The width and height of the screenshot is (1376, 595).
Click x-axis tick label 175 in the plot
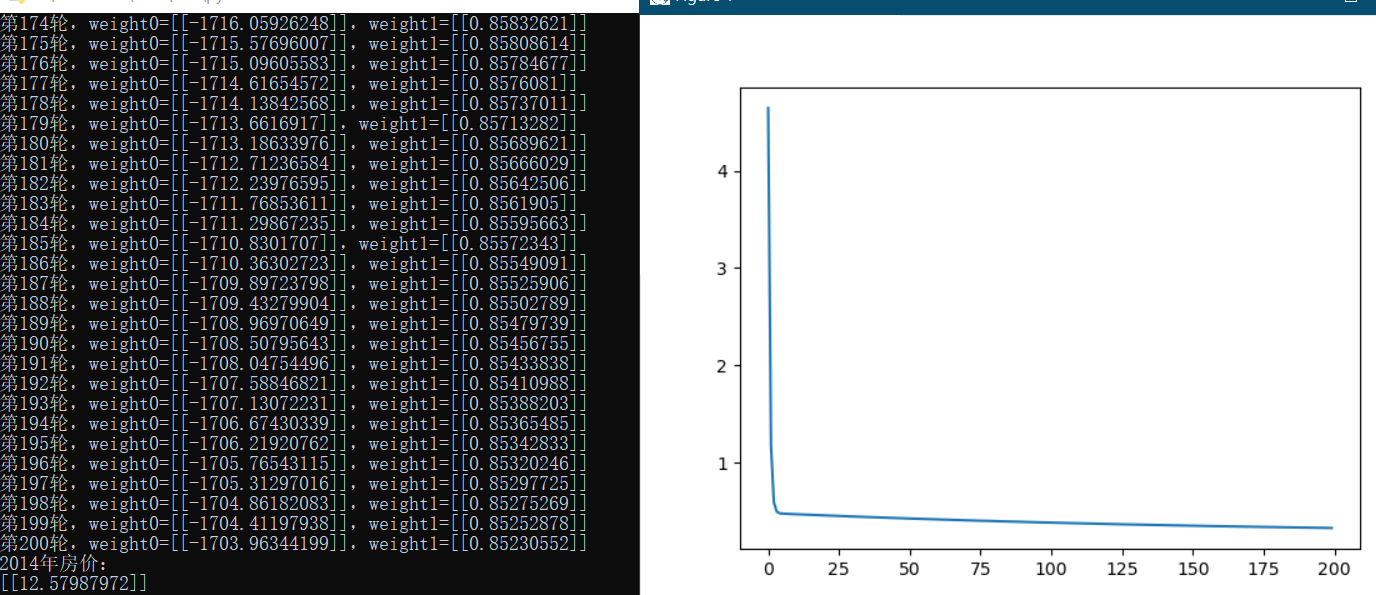click(1264, 569)
